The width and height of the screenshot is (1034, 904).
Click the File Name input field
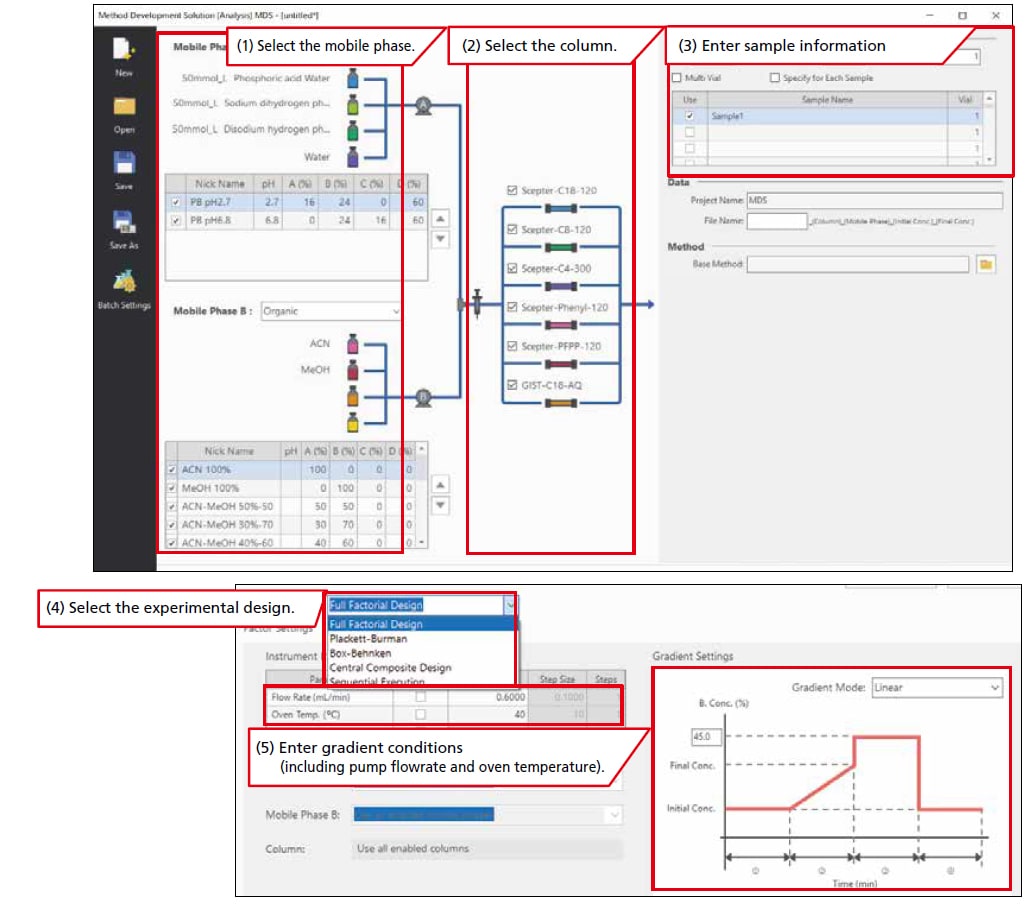tap(776, 220)
